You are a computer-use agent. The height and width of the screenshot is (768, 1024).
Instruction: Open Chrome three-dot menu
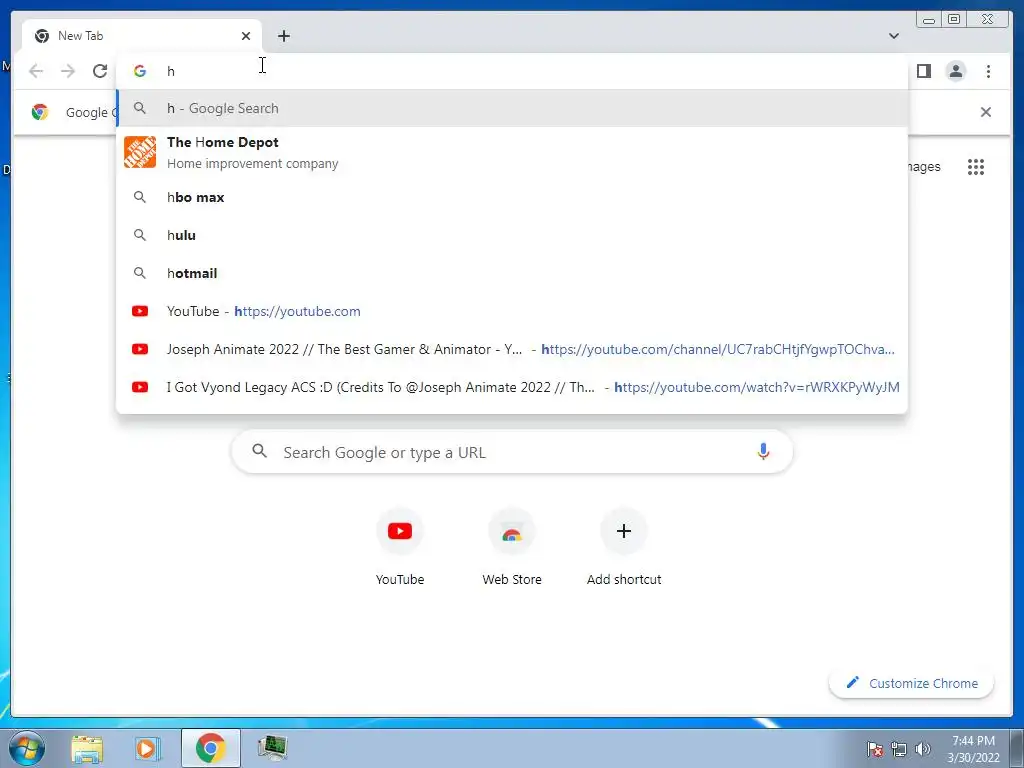(988, 71)
